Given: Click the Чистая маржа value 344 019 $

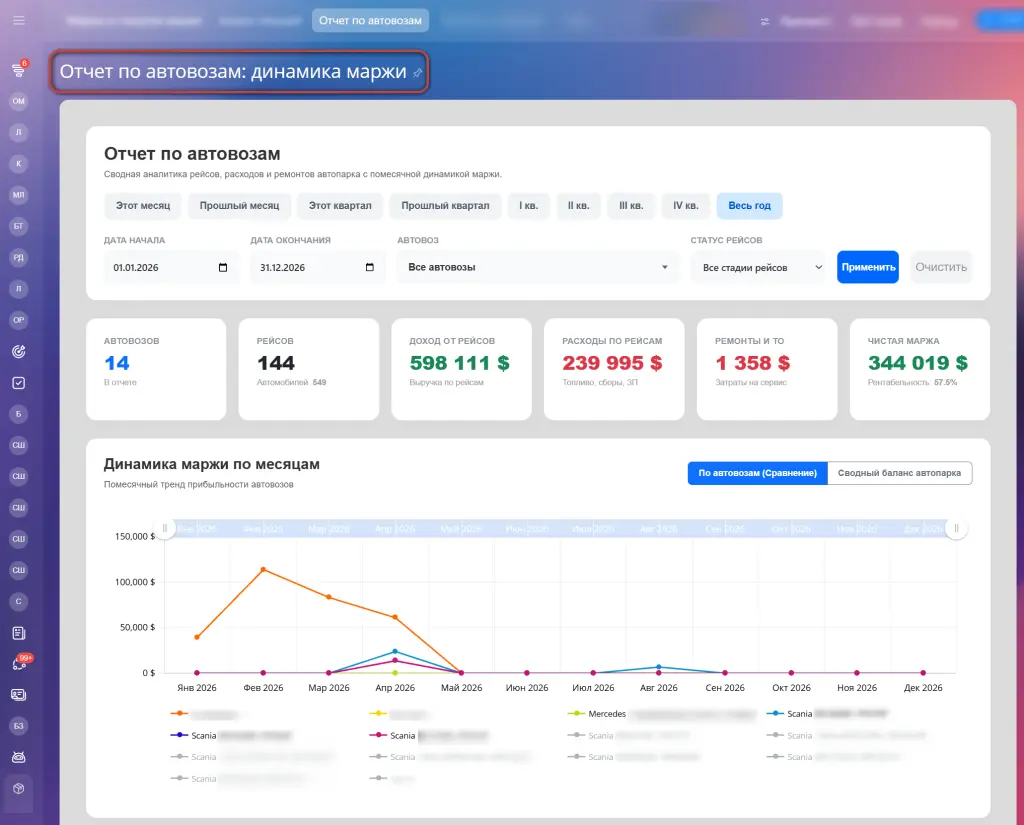Looking at the screenshot, I should click(x=918, y=363).
